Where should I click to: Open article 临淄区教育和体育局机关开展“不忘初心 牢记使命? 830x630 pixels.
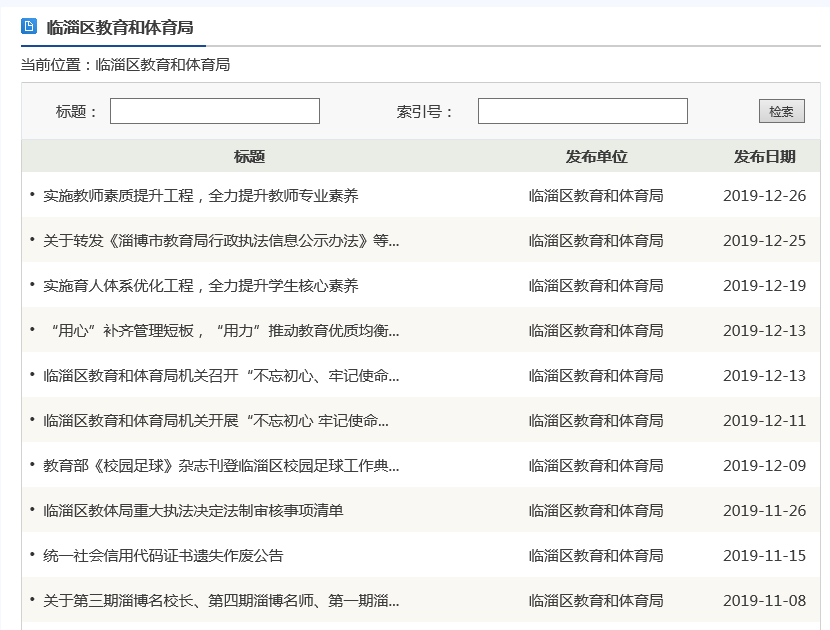216,421
